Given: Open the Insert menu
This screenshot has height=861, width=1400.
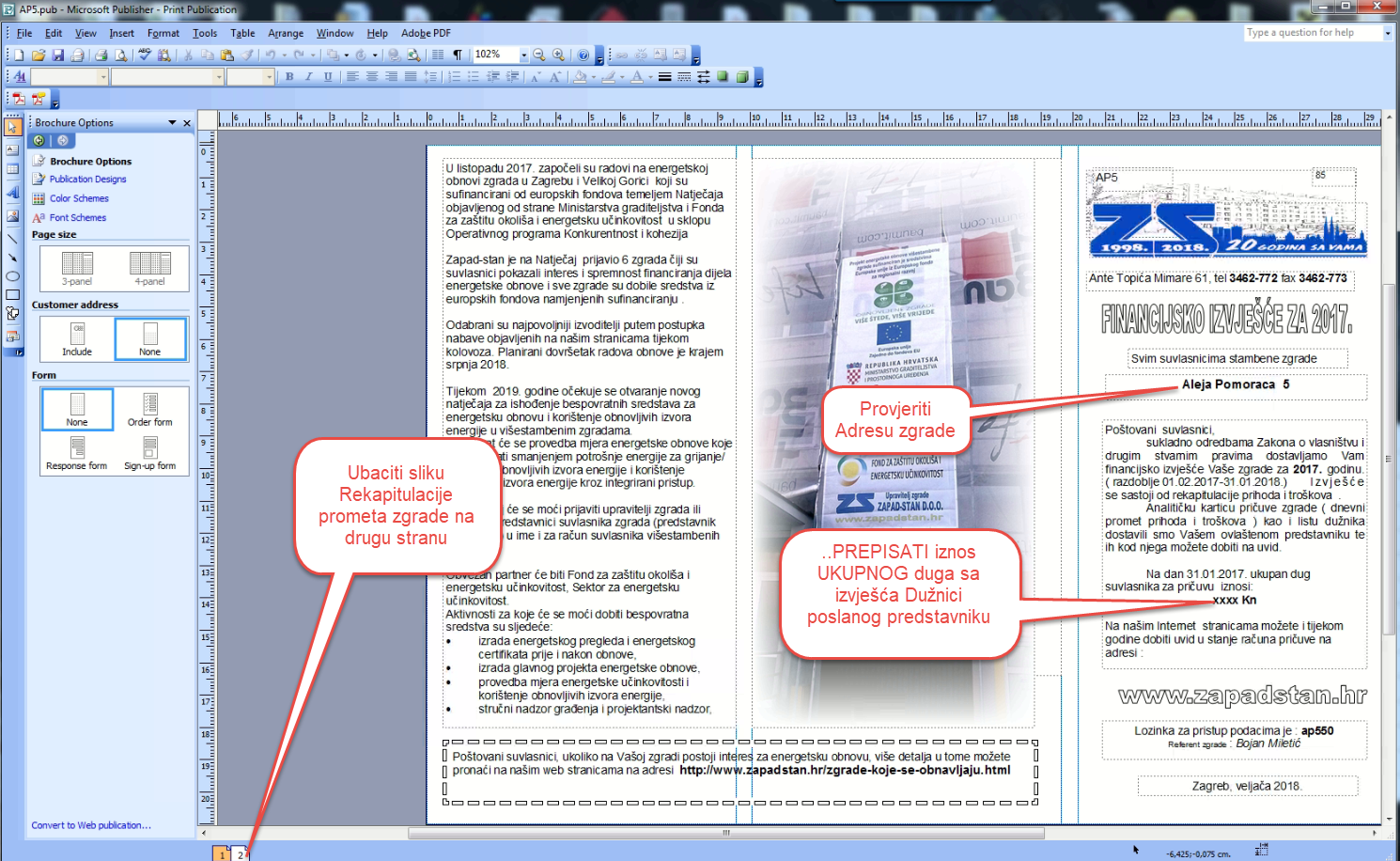Looking at the screenshot, I should coord(121,33).
